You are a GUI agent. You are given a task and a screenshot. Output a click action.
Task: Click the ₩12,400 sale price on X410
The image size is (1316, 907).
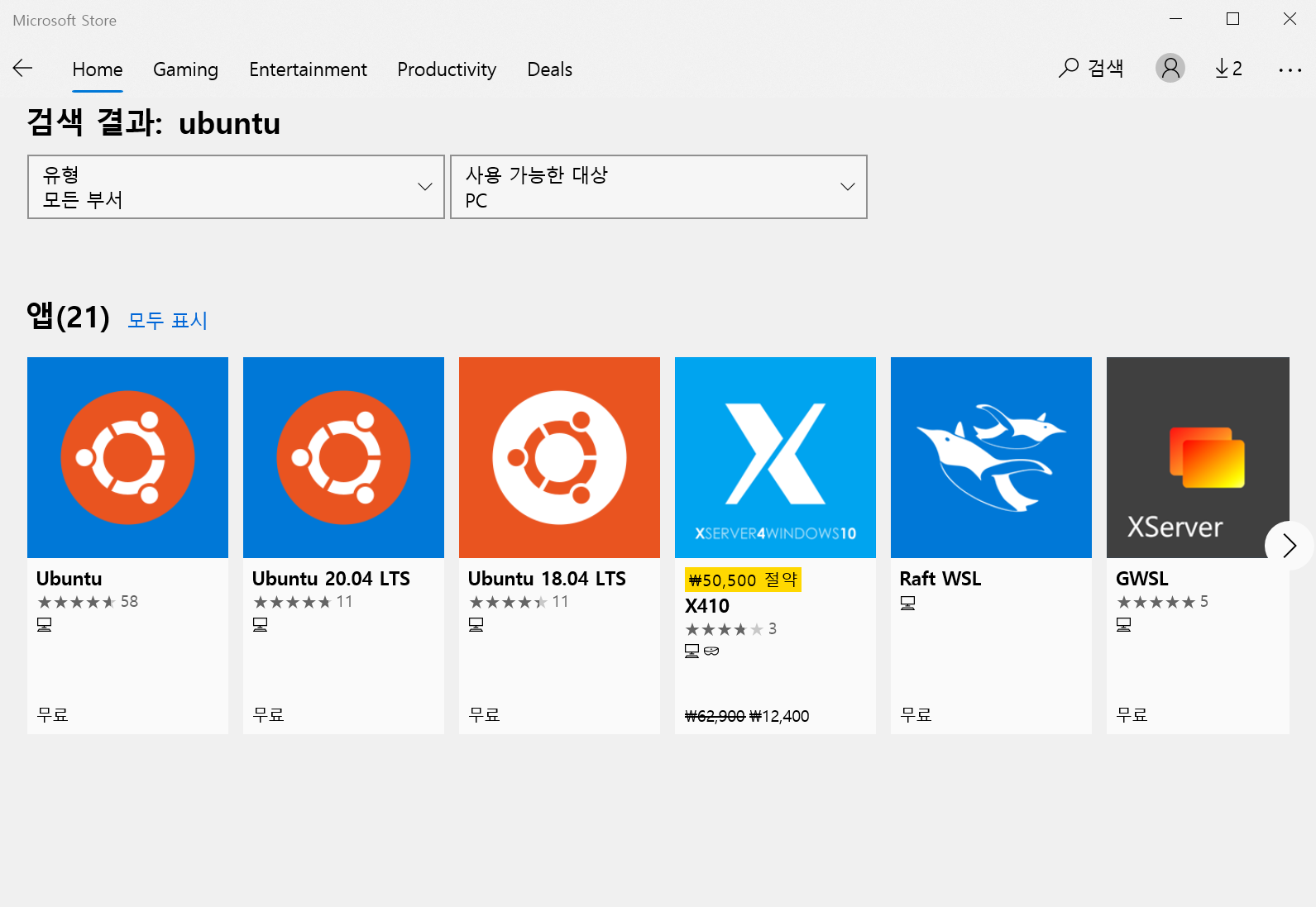779,716
